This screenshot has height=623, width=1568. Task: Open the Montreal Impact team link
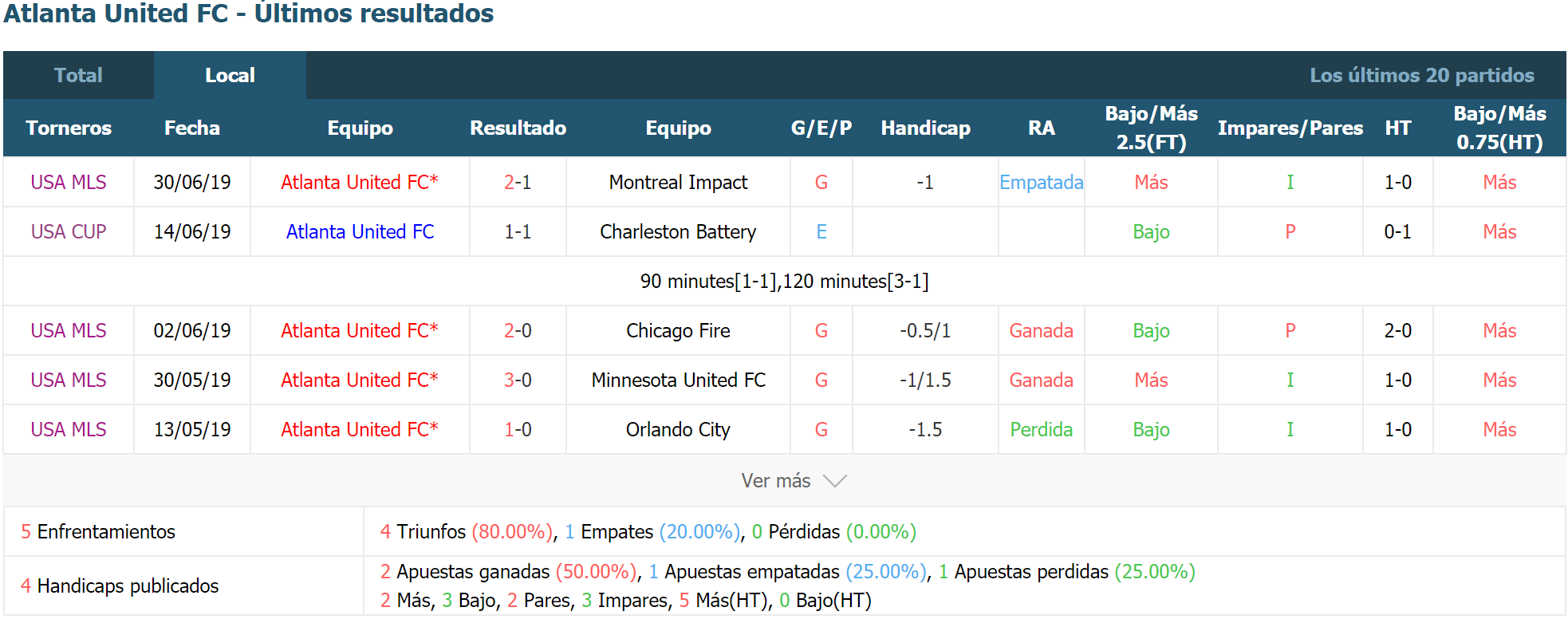[x=678, y=183]
